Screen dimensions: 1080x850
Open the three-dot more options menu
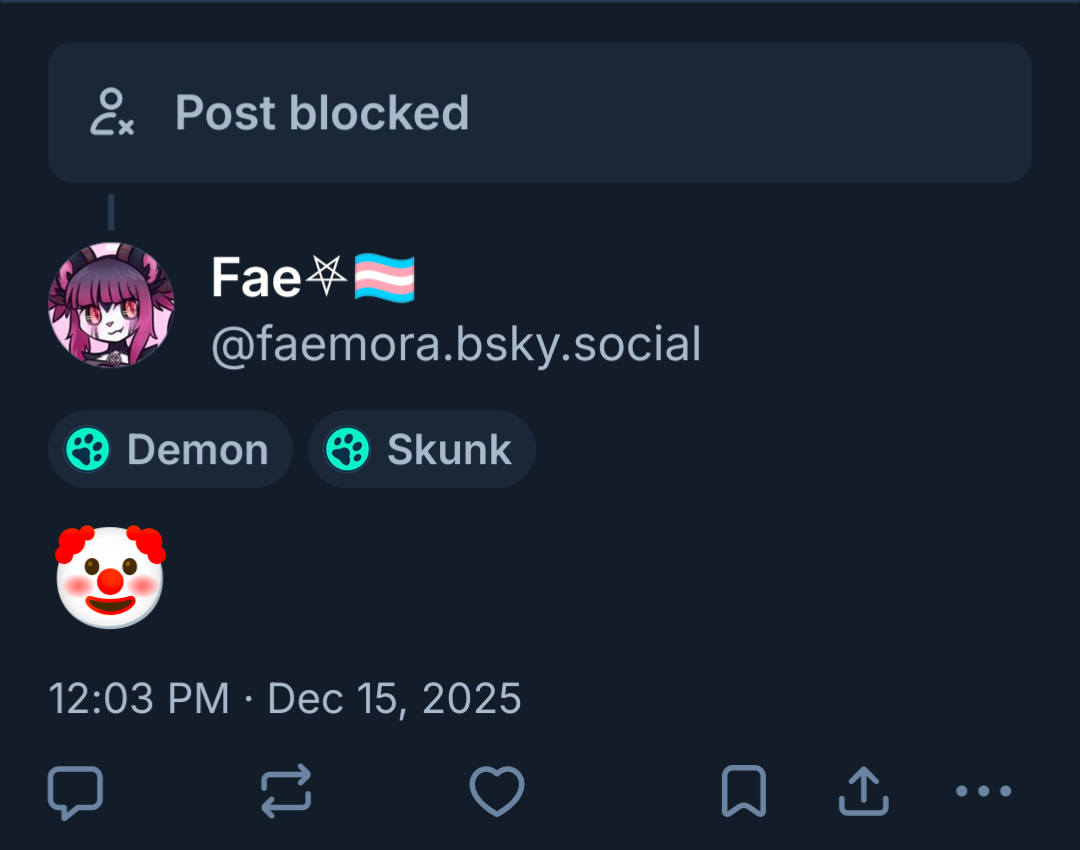pyautogui.click(x=983, y=792)
